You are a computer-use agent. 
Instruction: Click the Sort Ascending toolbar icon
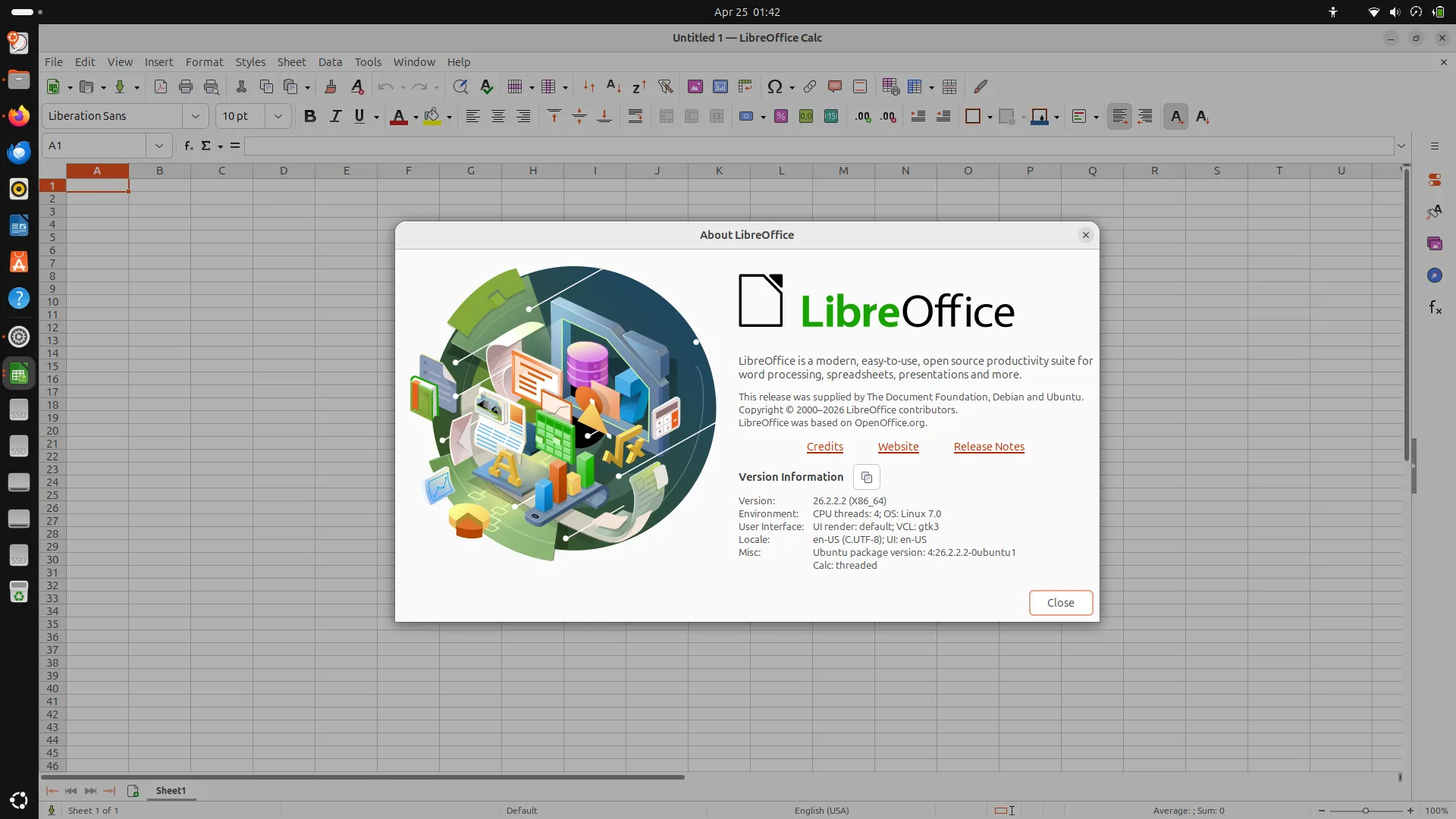[613, 86]
